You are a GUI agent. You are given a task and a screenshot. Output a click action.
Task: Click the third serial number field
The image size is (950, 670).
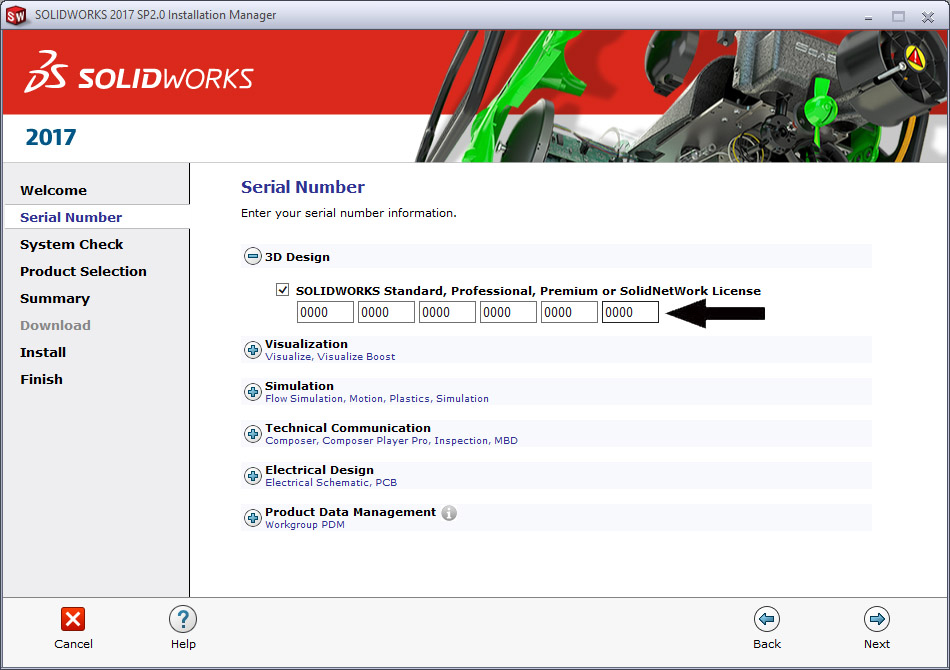pos(447,312)
